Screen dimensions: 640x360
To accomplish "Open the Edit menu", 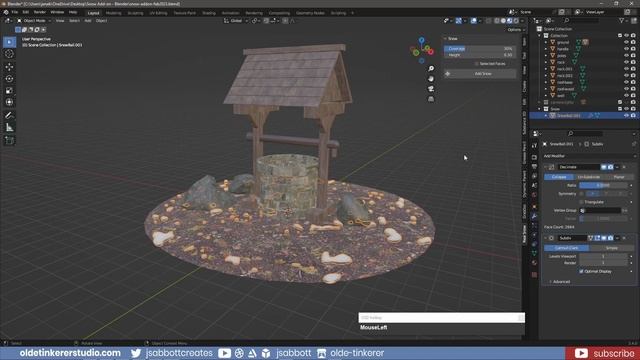I will 26,12.
